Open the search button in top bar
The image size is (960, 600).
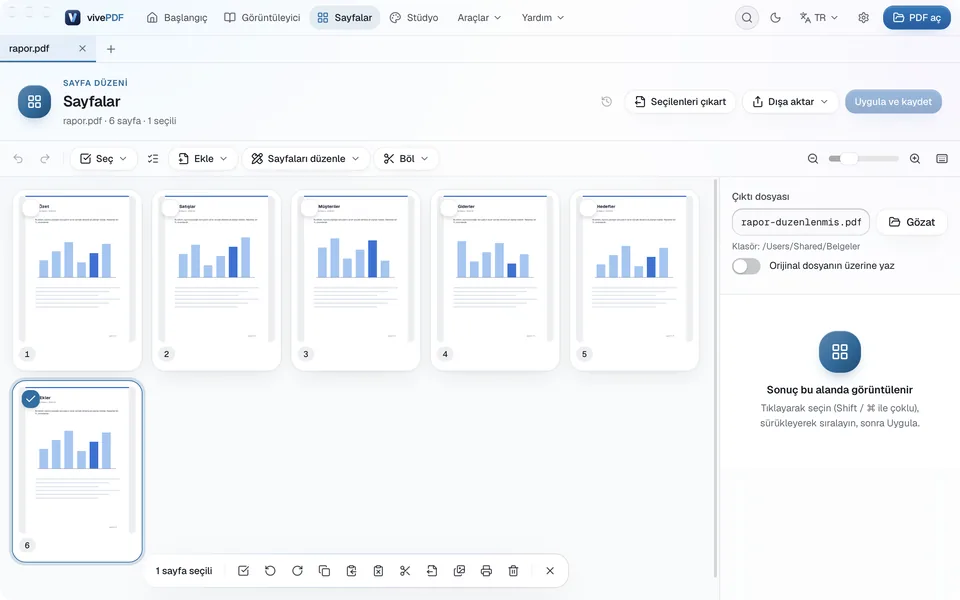pyautogui.click(x=747, y=18)
